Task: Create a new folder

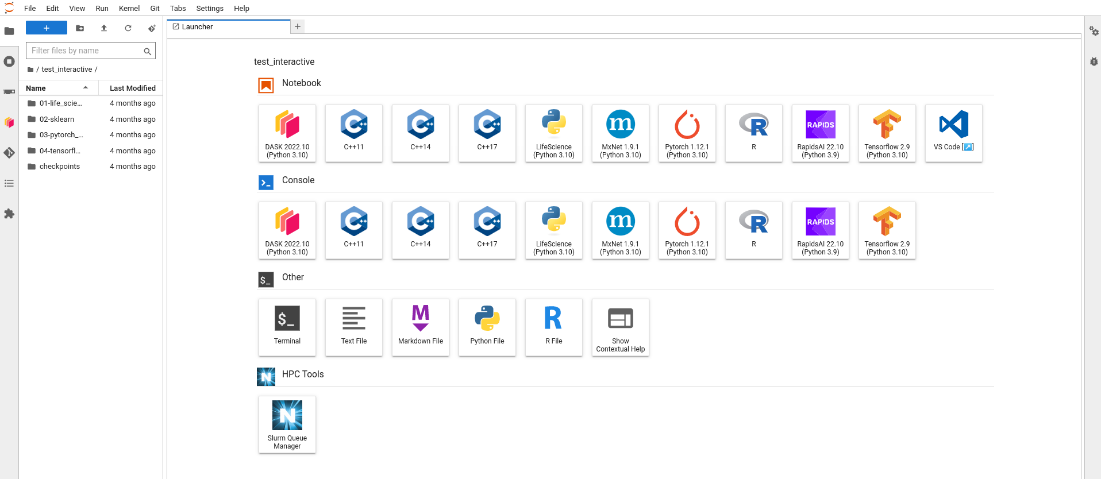Action: coord(80,28)
